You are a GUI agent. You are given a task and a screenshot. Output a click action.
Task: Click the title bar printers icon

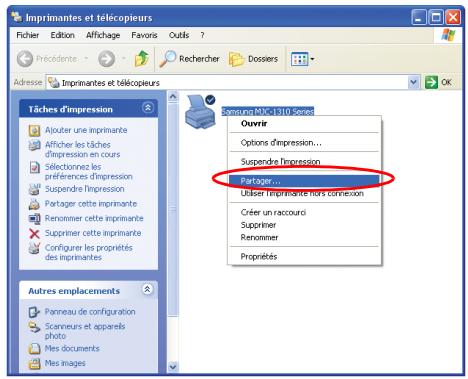point(17,17)
